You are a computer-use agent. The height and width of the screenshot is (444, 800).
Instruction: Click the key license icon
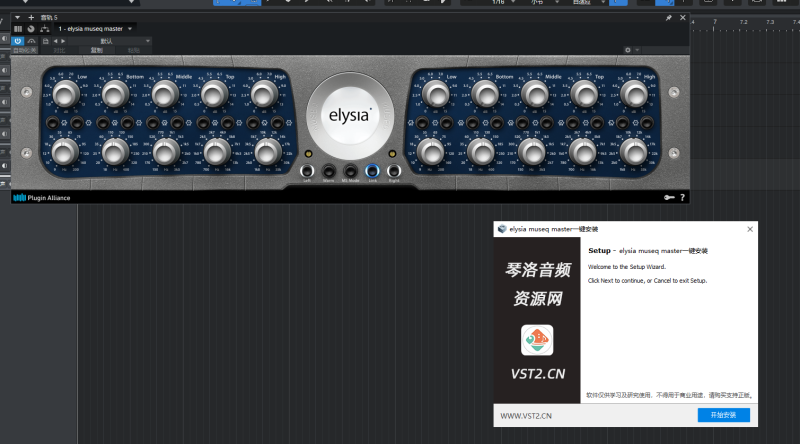tap(669, 198)
